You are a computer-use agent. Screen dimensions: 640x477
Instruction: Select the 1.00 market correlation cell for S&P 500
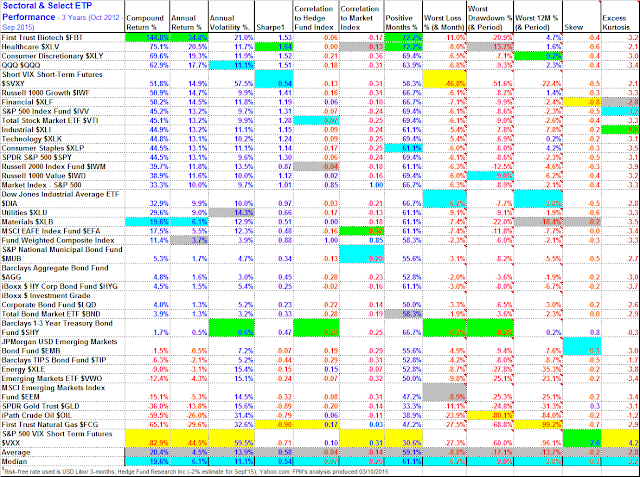(361, 185)
